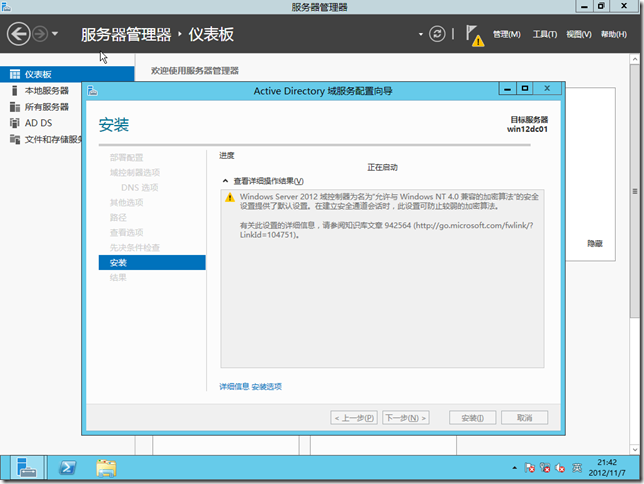Click the 仪表板 dashboard grid icon
The width and height of the screenshot is (644, 484).
[15, 74]
